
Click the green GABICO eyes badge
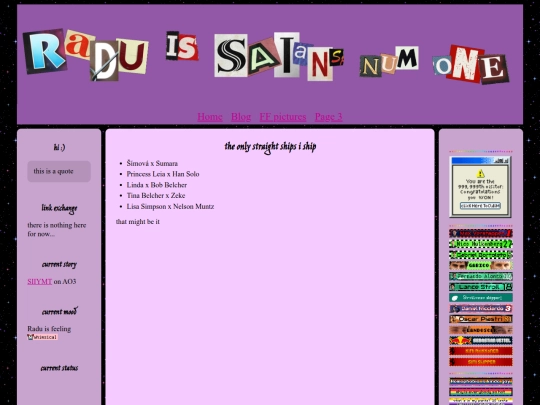click(481, 266)
